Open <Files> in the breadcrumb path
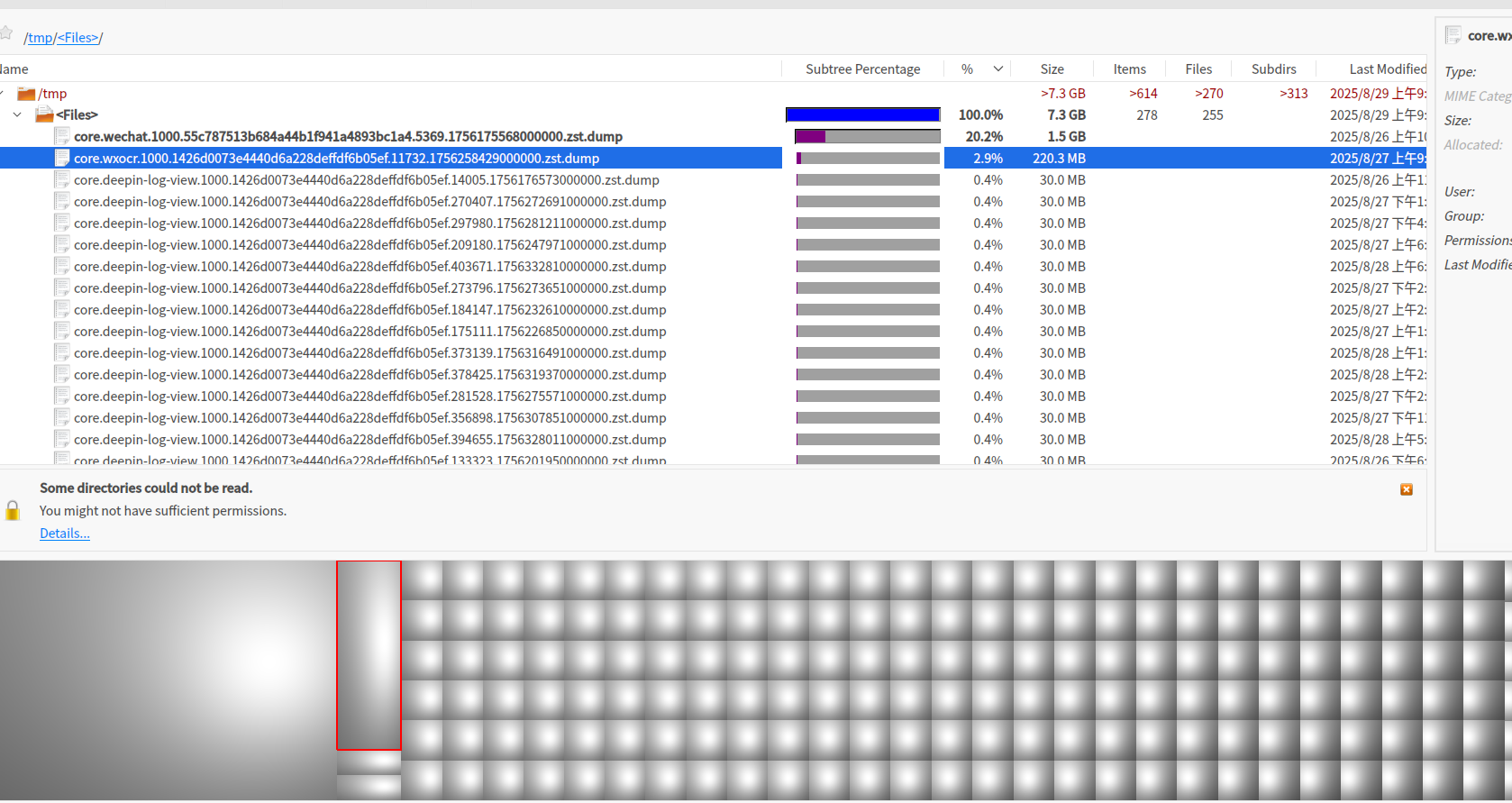1512x803 pixels. click(x=78, y=37)
